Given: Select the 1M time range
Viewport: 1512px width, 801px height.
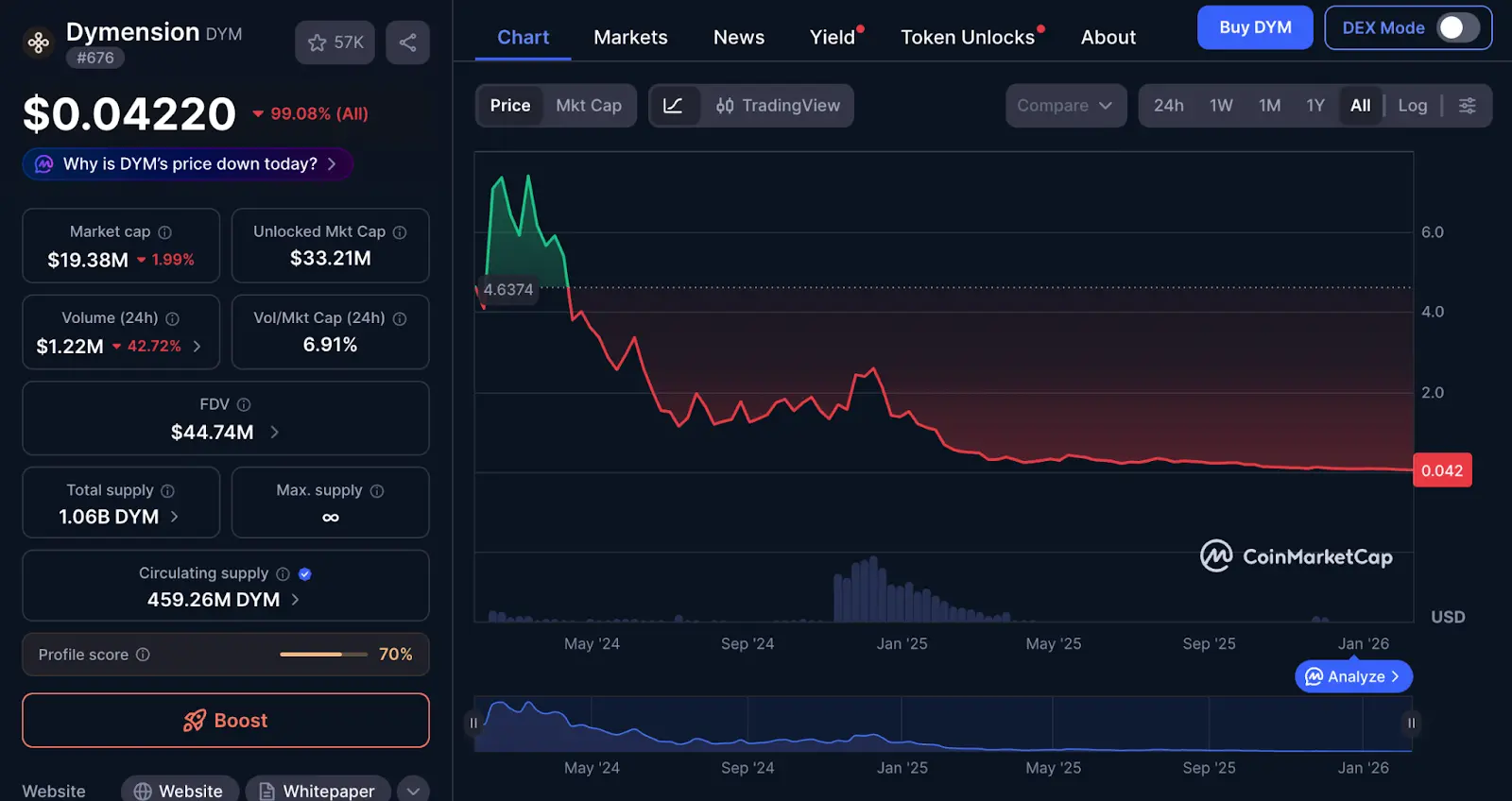Looking at the screenshot, I should pos(1269,106).
